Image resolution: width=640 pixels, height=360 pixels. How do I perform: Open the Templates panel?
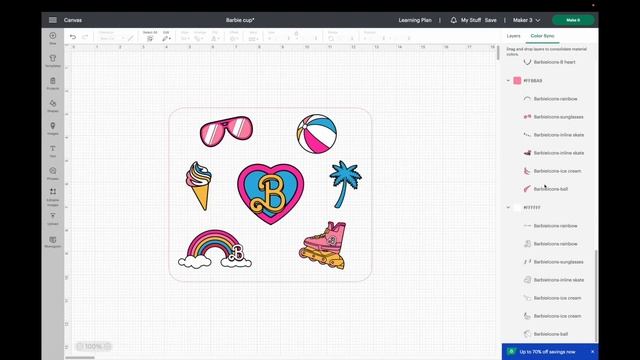pos(53,60)
